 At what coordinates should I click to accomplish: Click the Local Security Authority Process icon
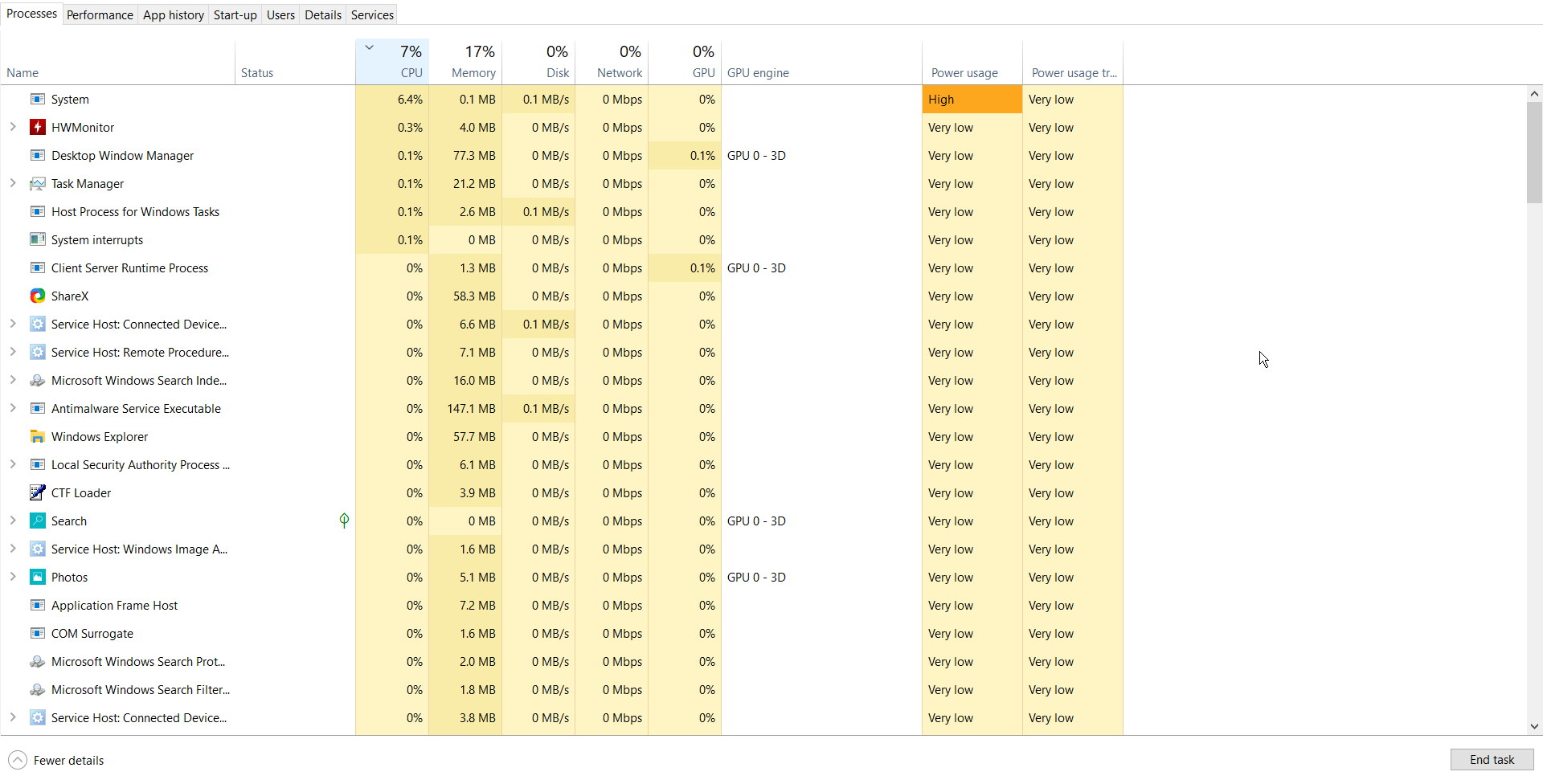[x=38, y=464]
